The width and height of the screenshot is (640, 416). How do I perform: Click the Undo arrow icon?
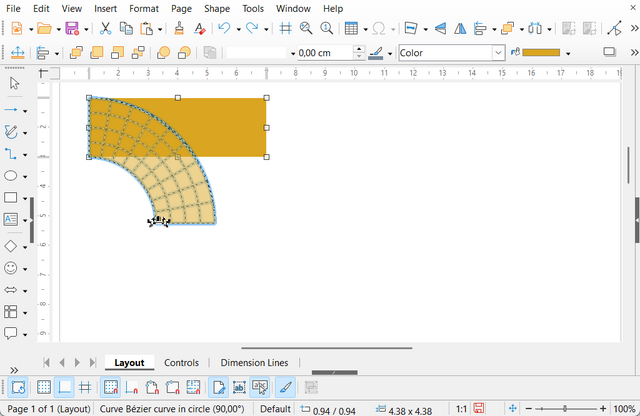pos(224,29)
